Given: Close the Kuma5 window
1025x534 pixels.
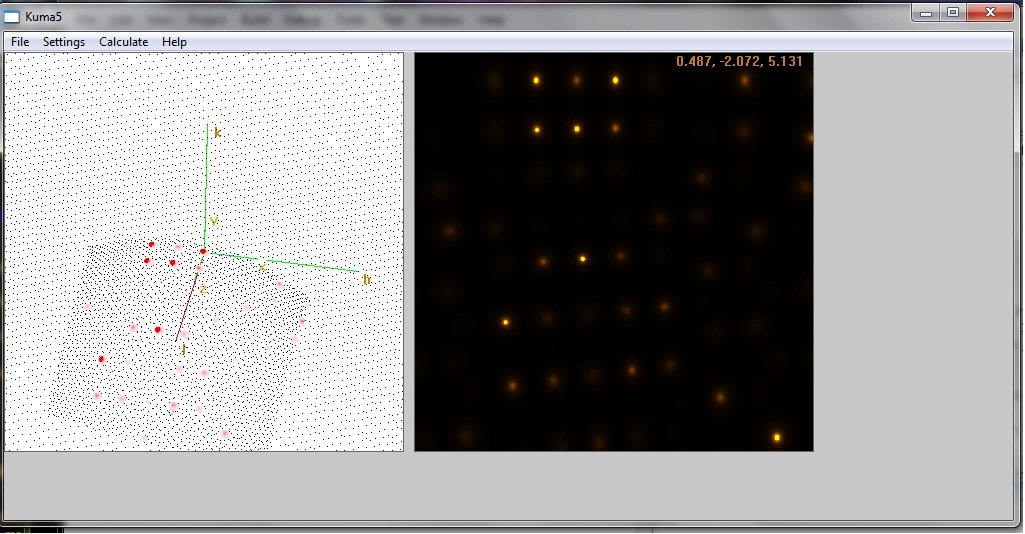Looking at the screenshot, I should [x=990, y=12].
